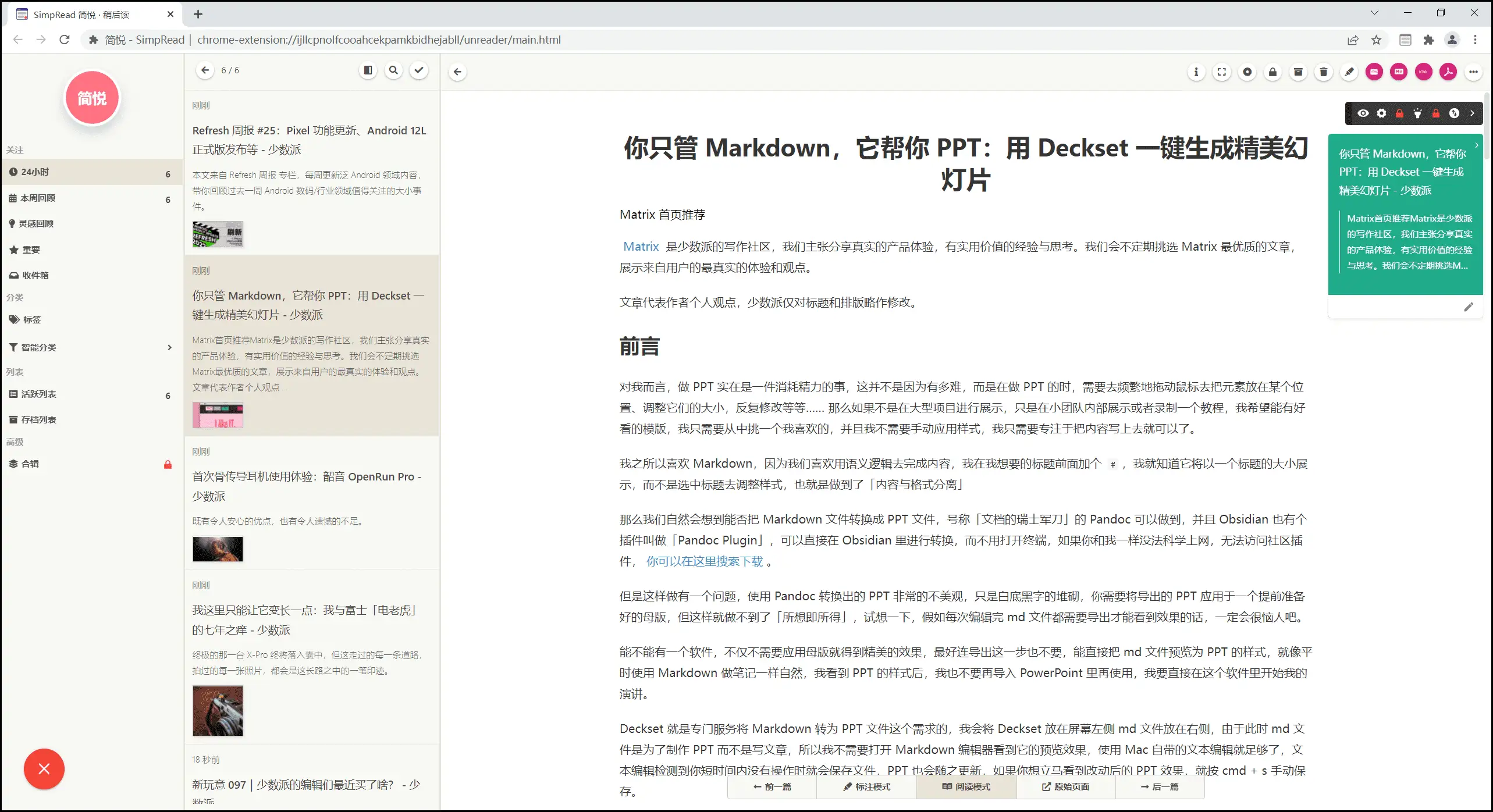Open 标签 tags section
Viewport: 1493px width, 812px height.
tap(91, 320)
